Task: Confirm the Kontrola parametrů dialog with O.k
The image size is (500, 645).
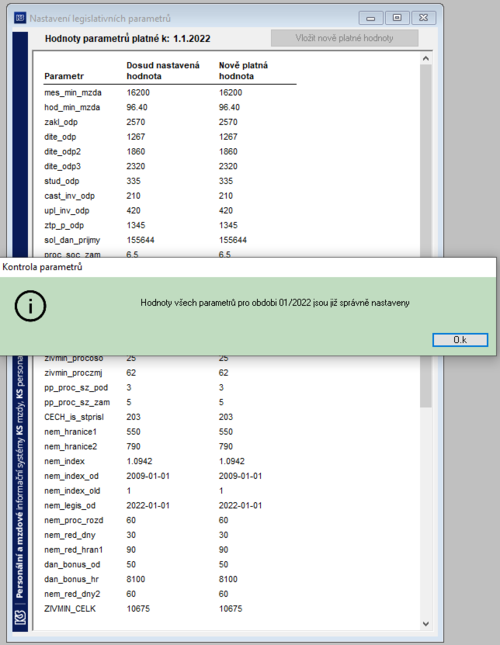Action: click(x=460, y=340)
